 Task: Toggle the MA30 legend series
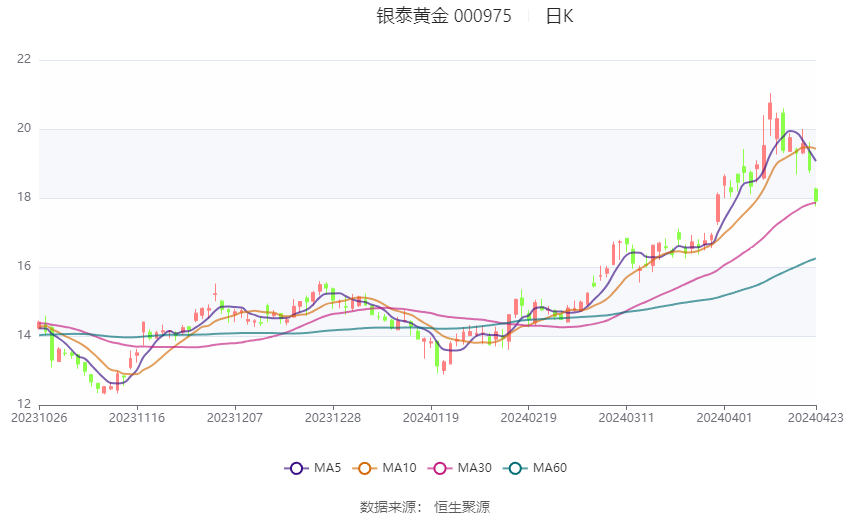click(460, 468)
